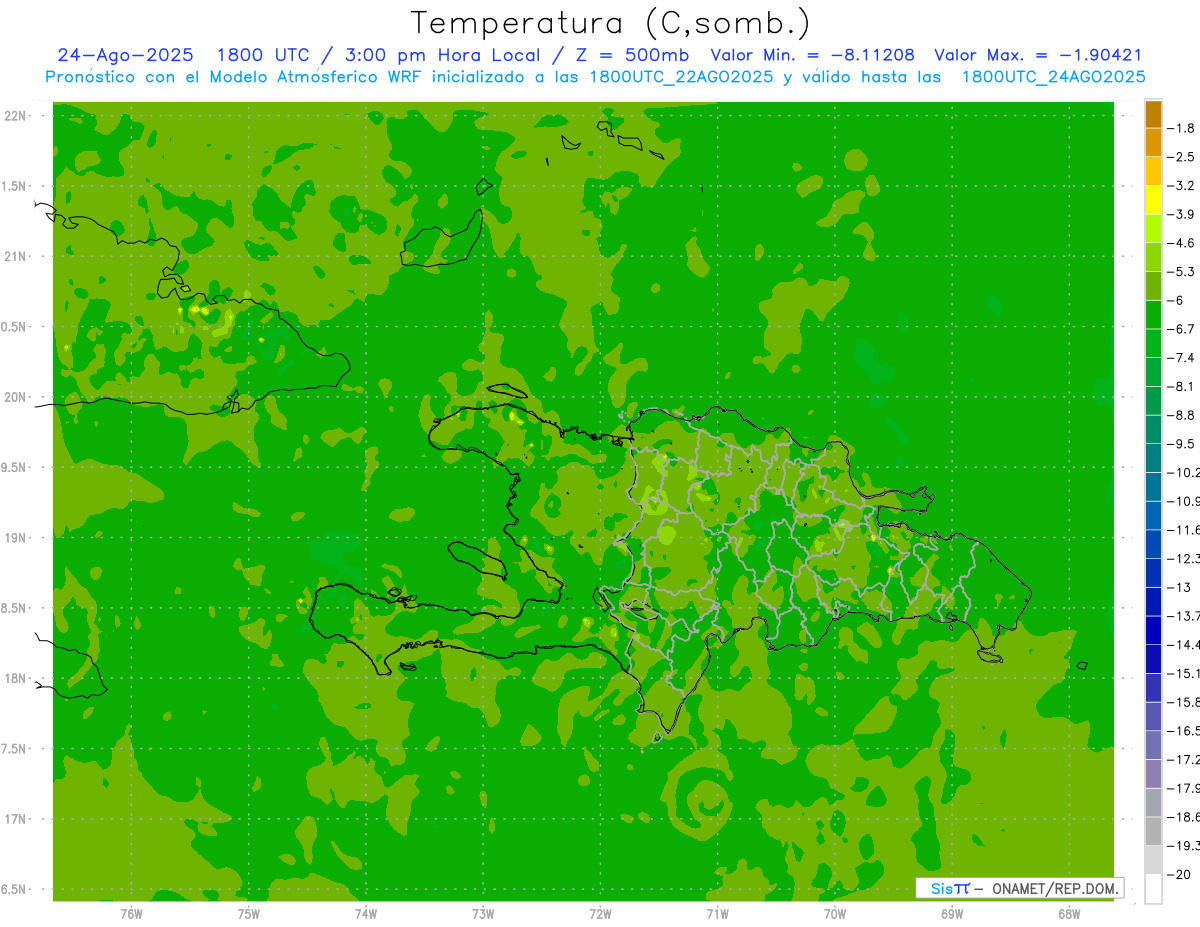The width and height of the screenshot is (1200, 927).
Task: Click the -2.5 colorbar label
Action: tap(1182, 157)
